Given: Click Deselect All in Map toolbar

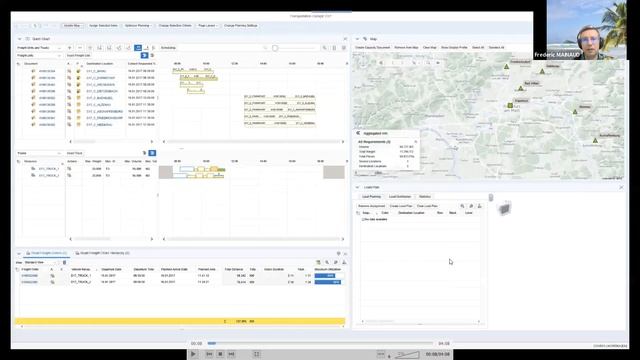Looking at the screenshot, I should [496, 48].
